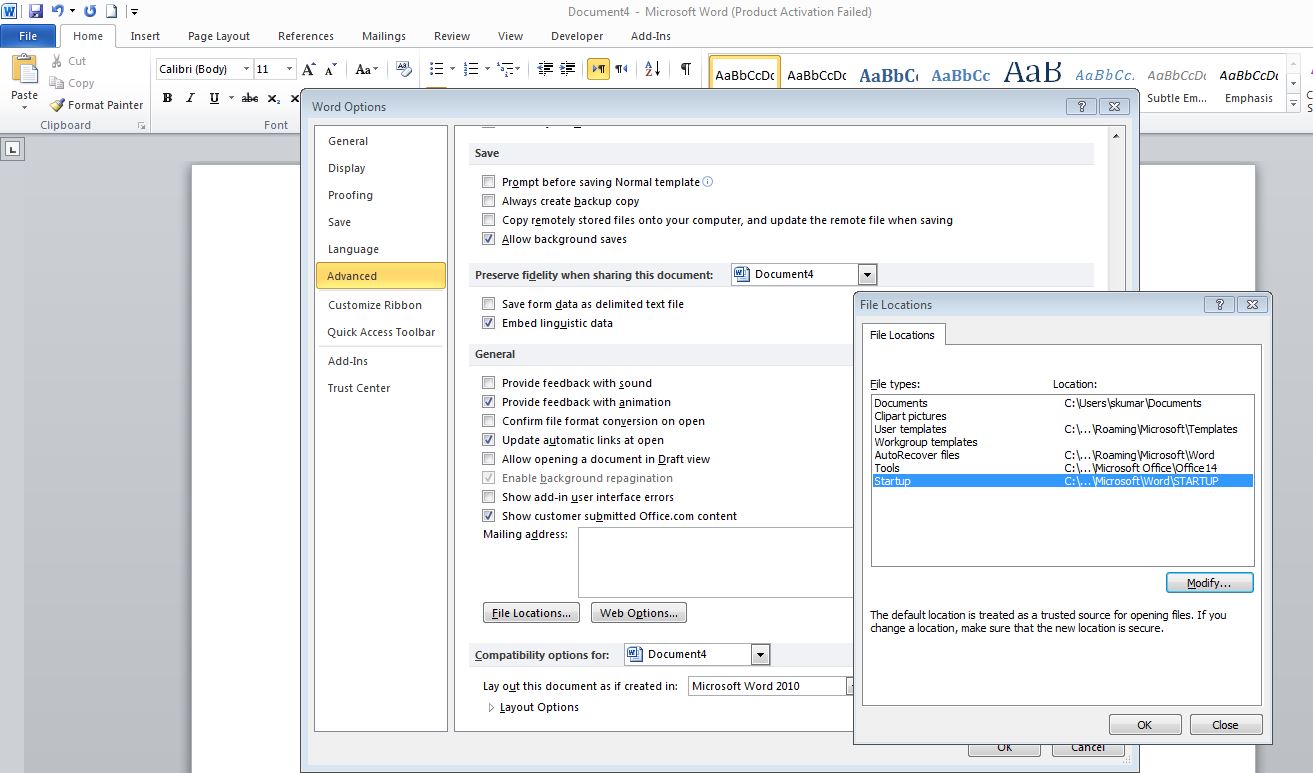Image resolution: width=1313 pixels, height=773 pixels.
Task: Expand the Layout Options section
Action: click(x=491, y=707)
